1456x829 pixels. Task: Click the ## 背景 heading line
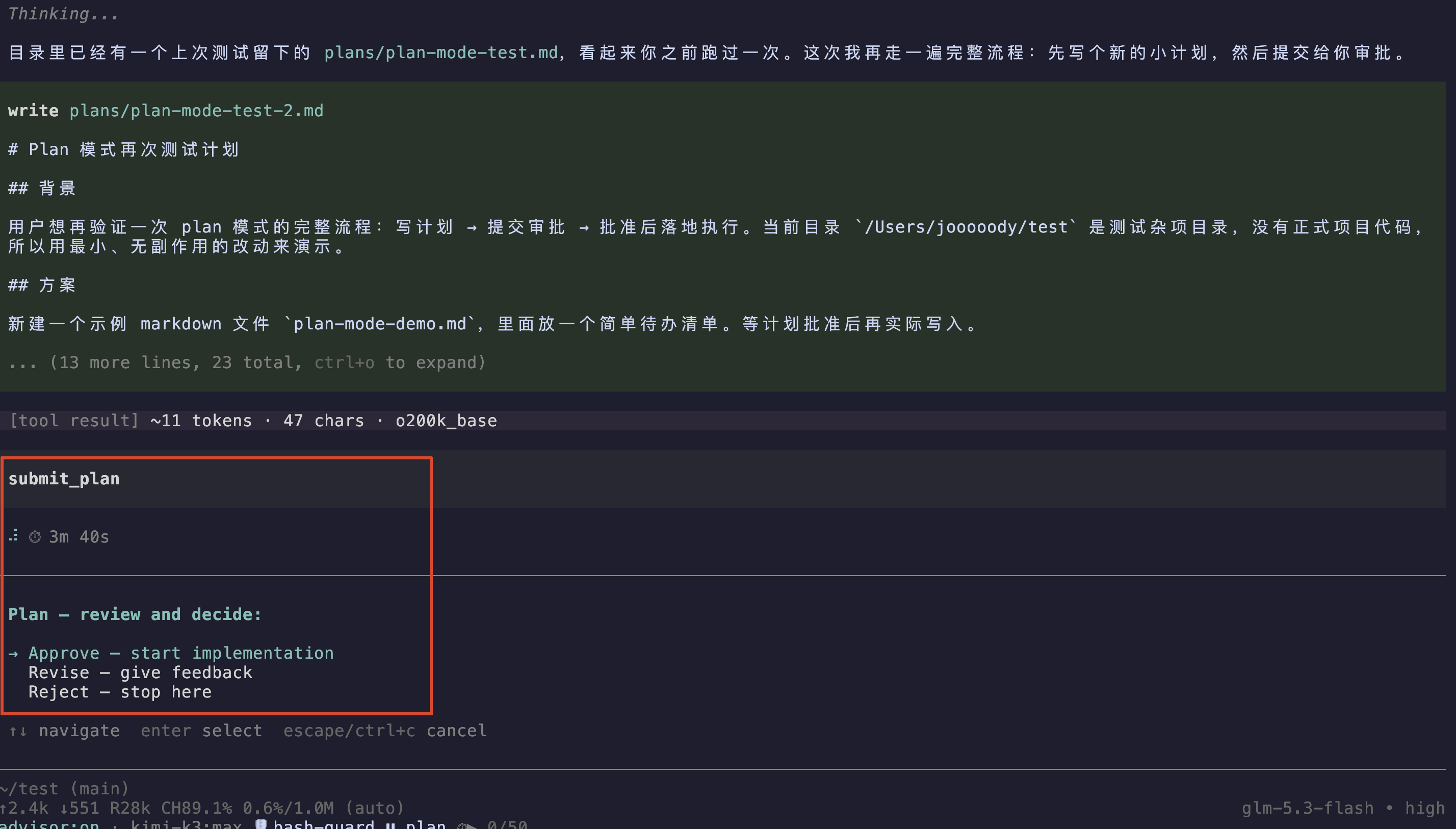tap(42, 188)
